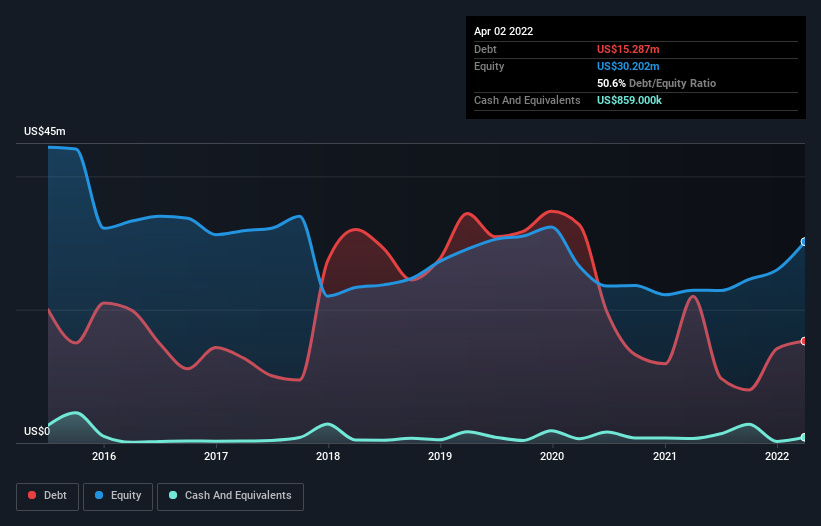Select the 2018 axis label
The image size is (821, 526).
(x=328, y=456)
